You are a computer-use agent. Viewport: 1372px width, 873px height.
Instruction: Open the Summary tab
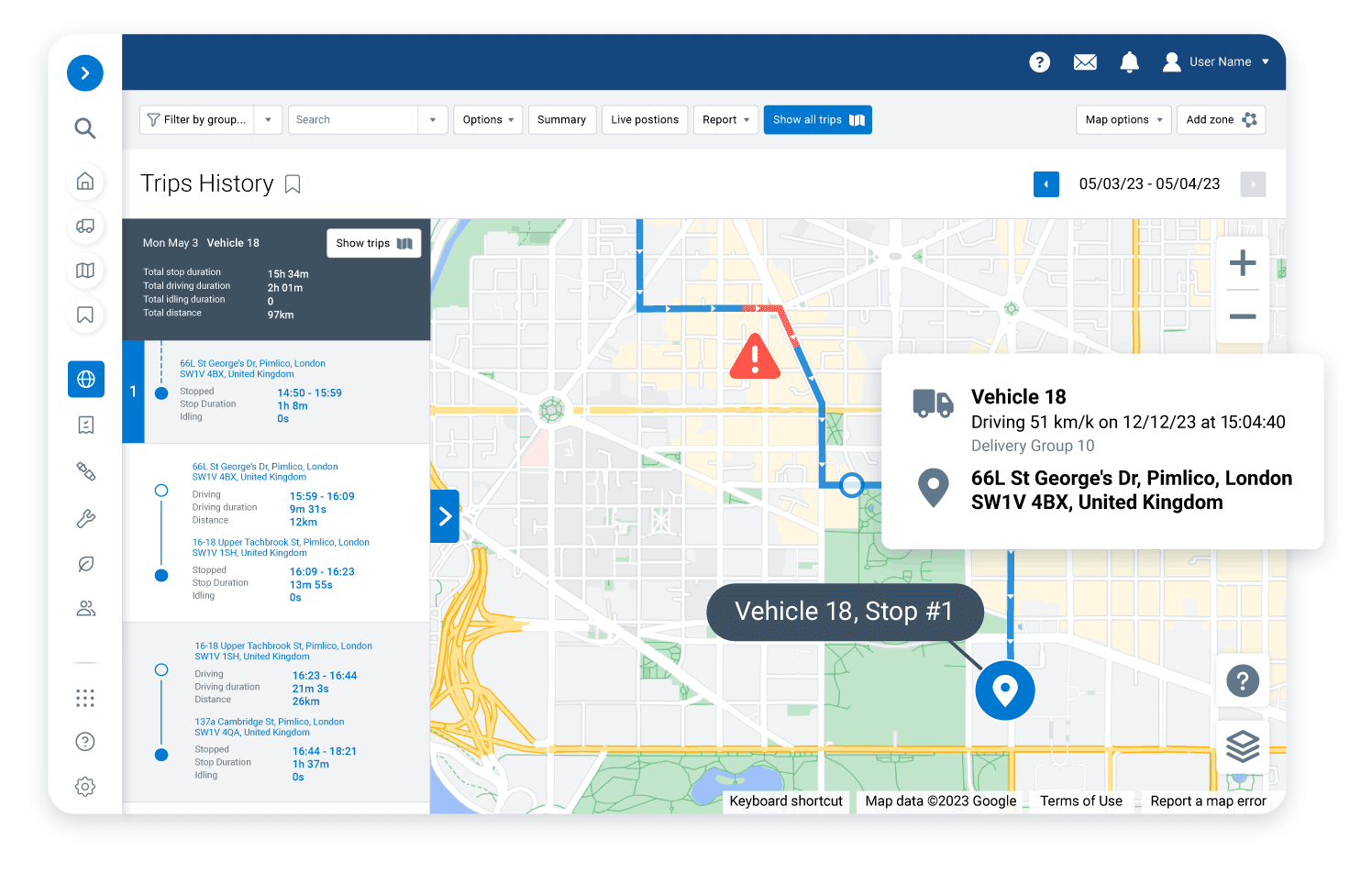click(x=561, y=120)
